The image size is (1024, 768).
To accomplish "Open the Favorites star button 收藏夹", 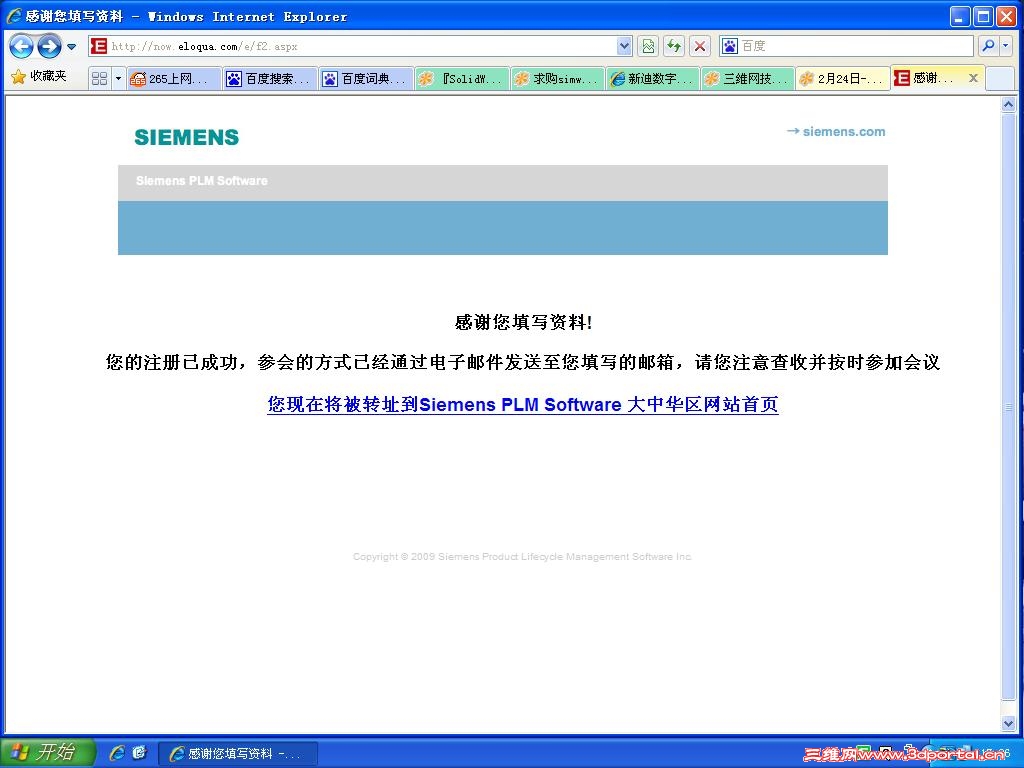I will (39, 76).
